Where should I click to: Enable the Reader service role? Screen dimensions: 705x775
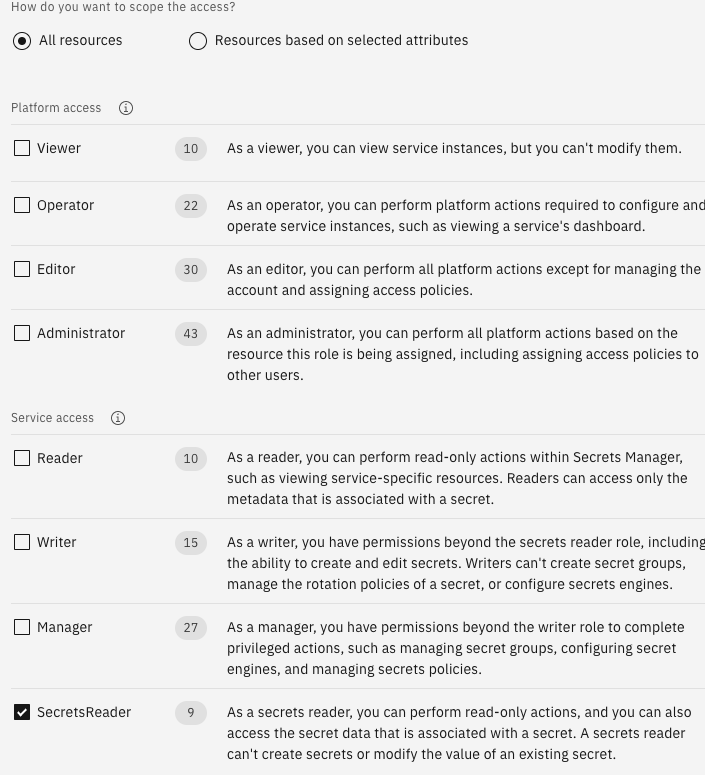tap(22, 458)
